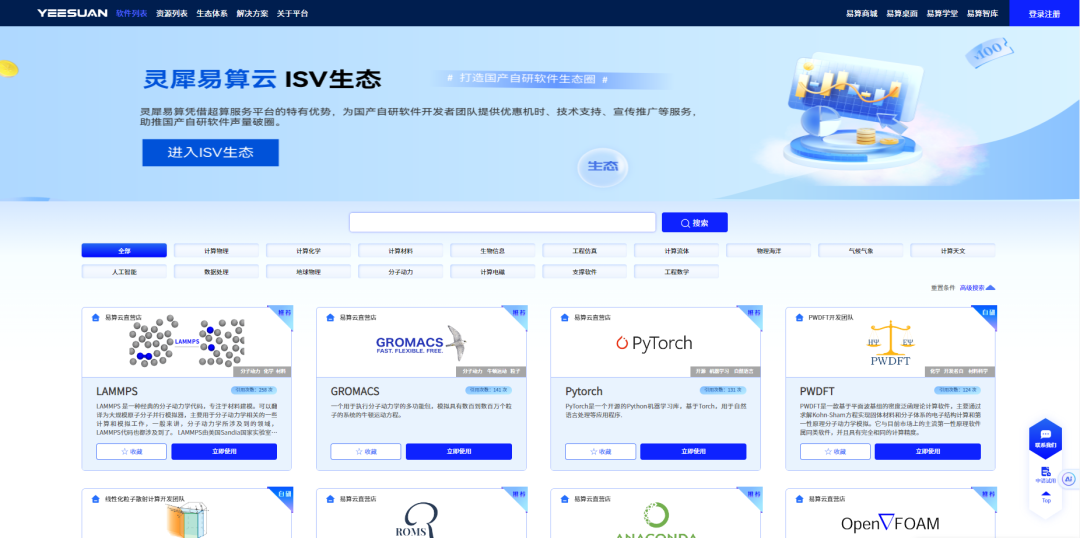Select the 生物信息 category filter
This screenshot has height=538, width=1080.
pos(492,251)
